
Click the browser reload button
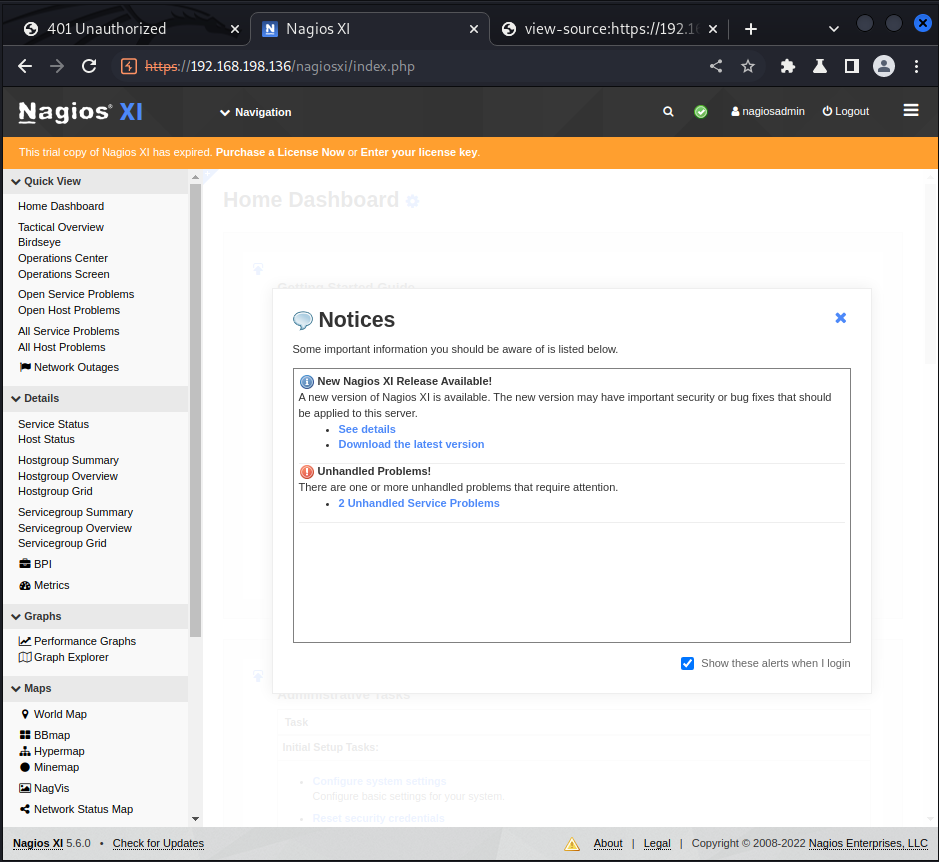[89, 66]
